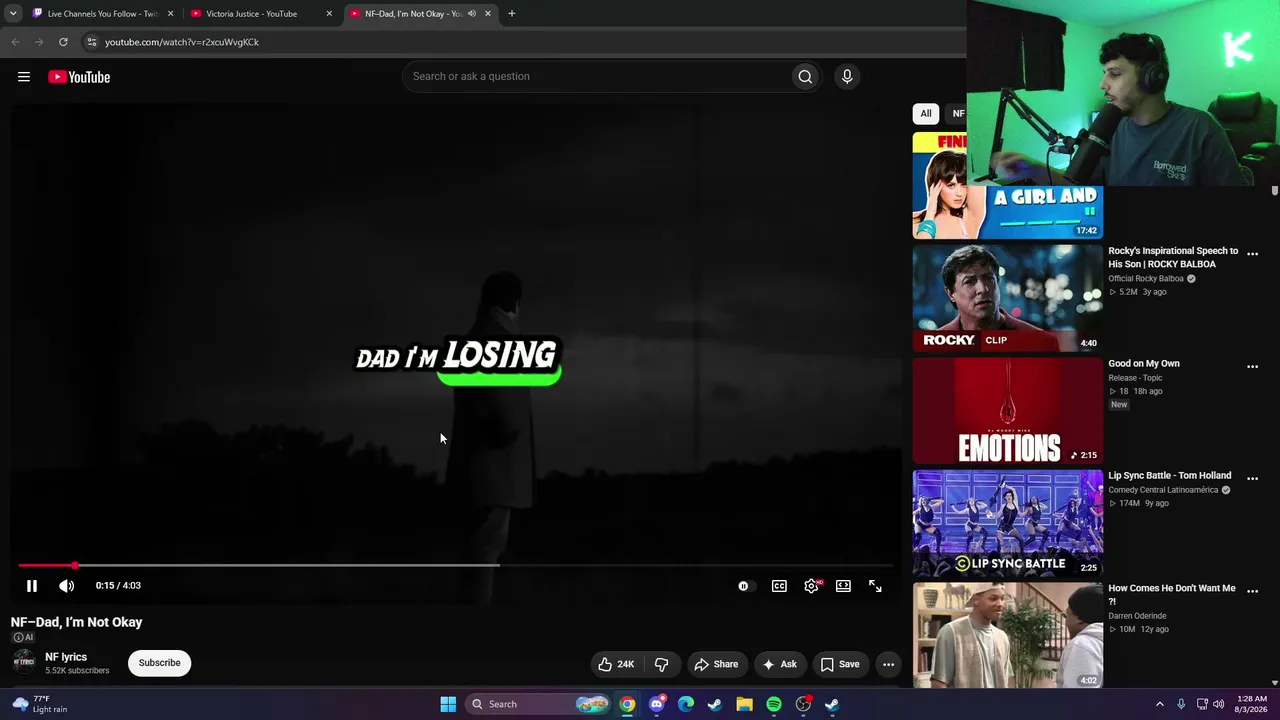Open File Explorer from the taskbar
Viewport: 1280px width, 720px height.
[x=744, y=704]
